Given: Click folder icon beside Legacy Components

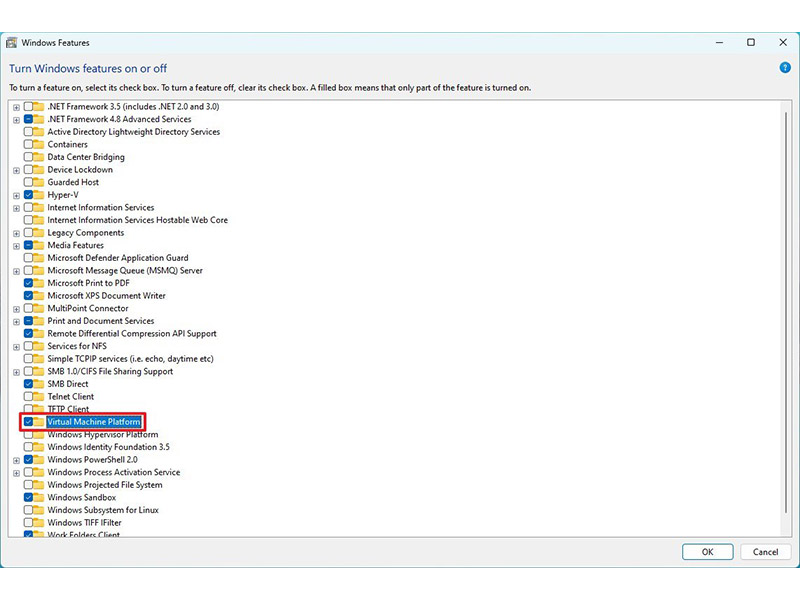Looking at the screenshot, I should click(39, 233).
